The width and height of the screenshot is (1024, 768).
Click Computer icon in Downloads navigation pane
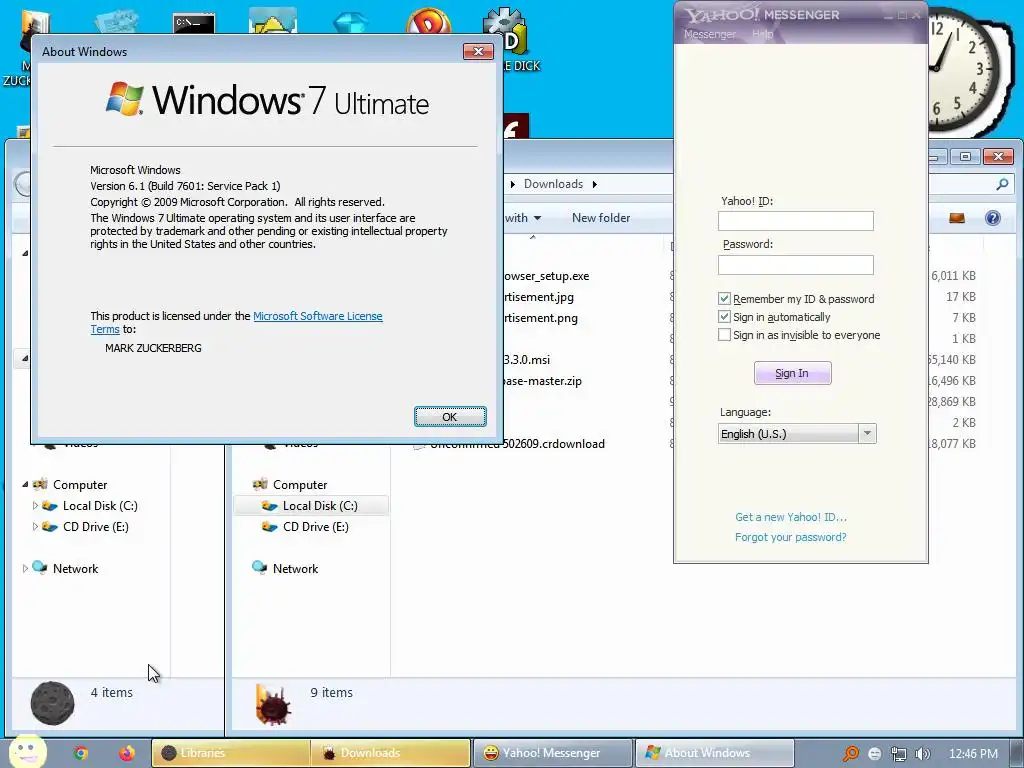[x=260, y=485]
